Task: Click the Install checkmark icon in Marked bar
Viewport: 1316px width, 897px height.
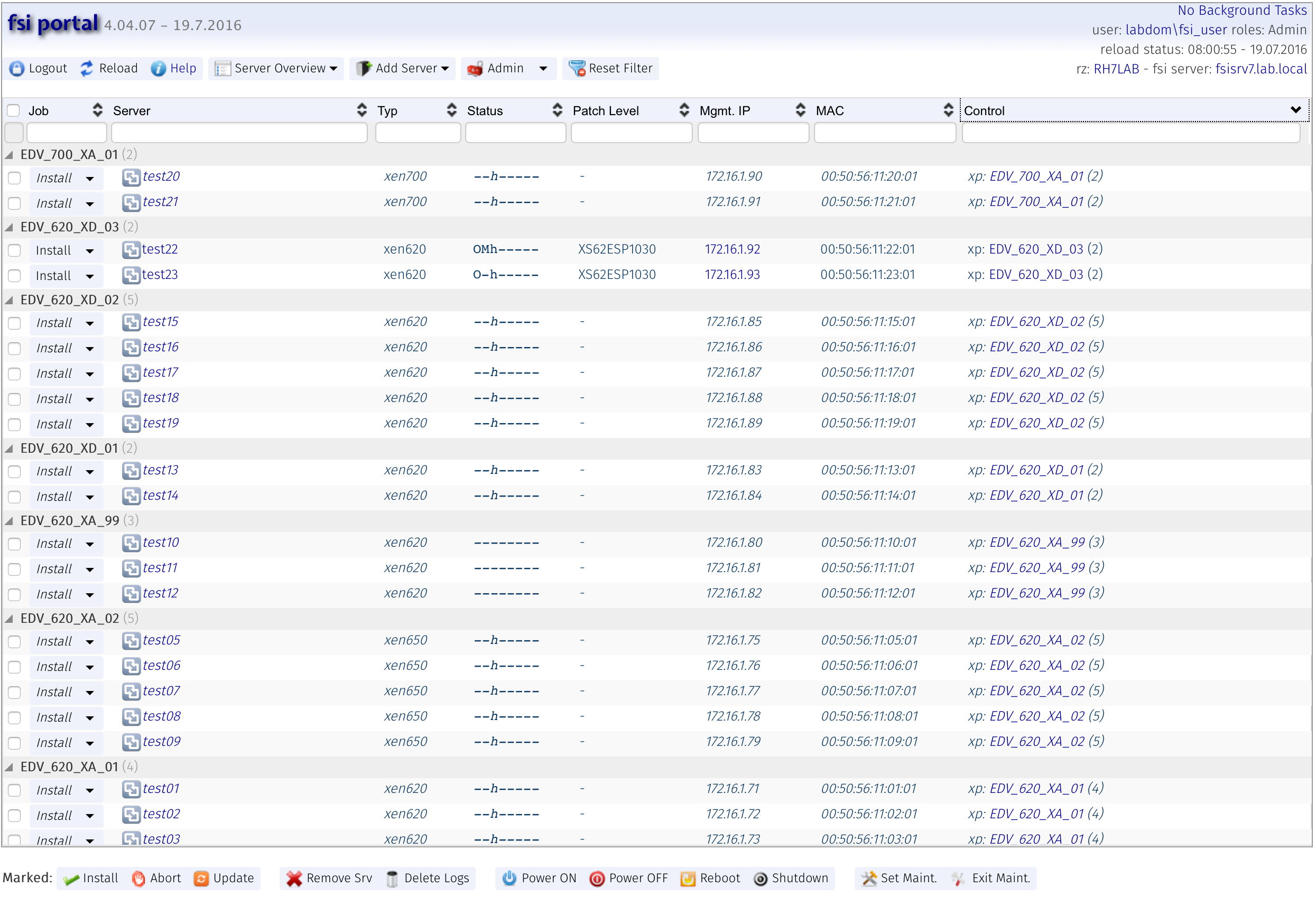Action: click(x=71, y=879)
